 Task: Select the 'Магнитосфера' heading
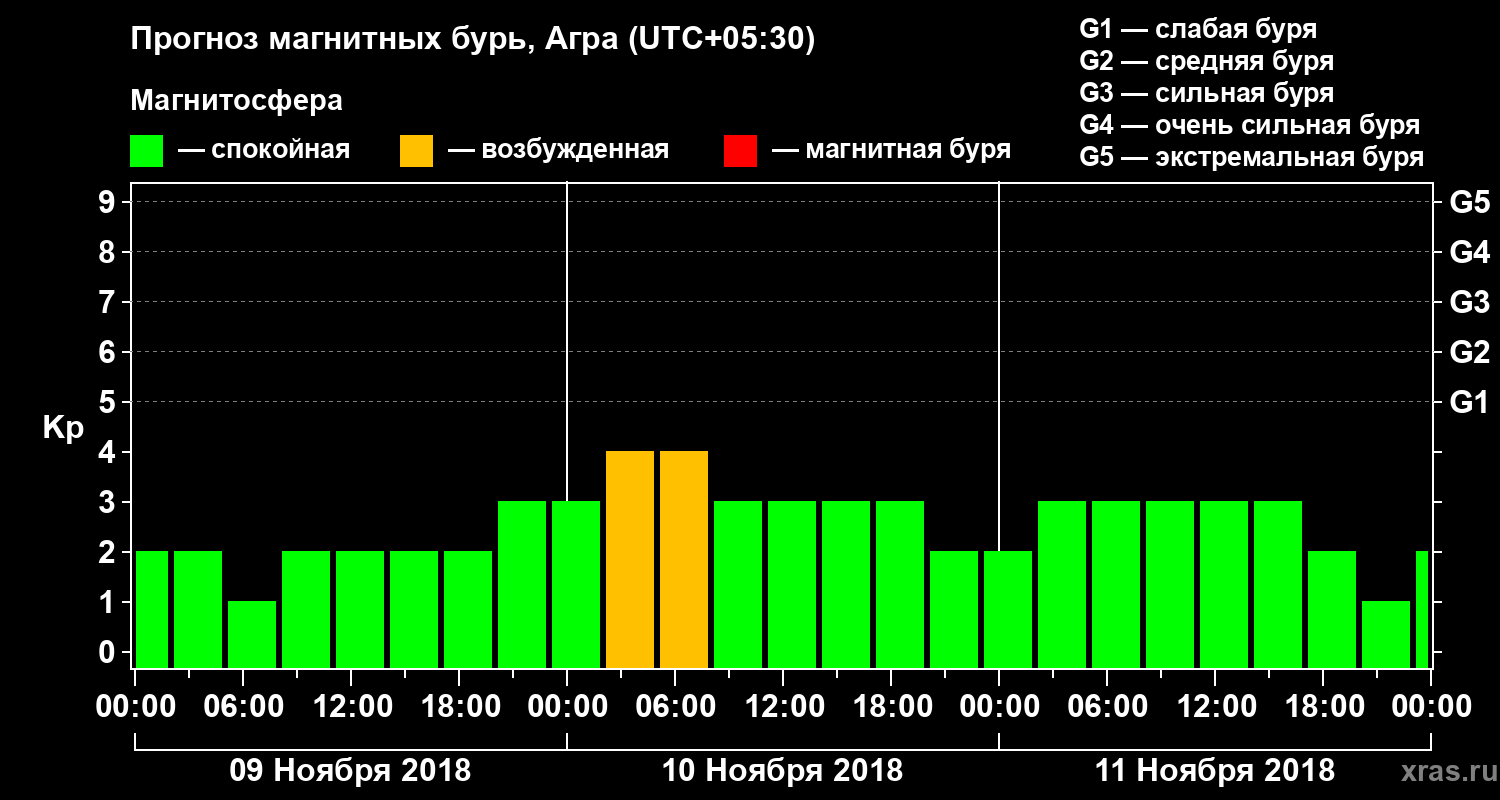[236, 101]
